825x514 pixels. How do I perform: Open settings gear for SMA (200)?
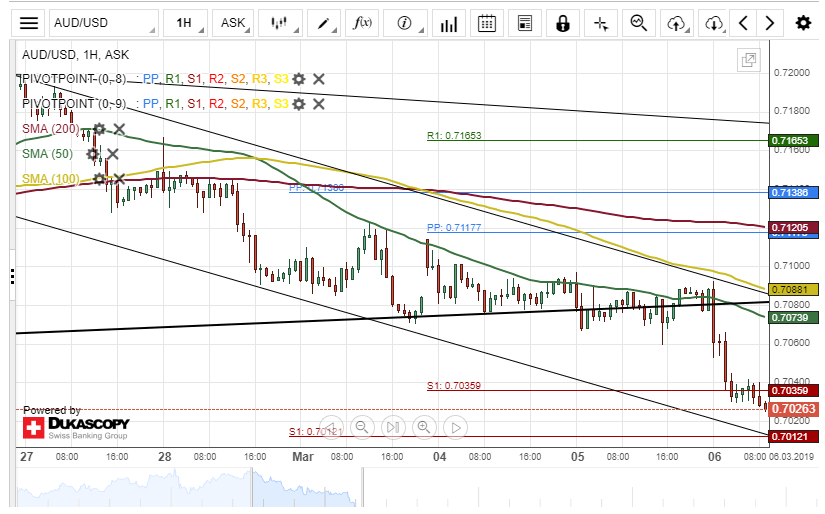(x=99, y=129)
